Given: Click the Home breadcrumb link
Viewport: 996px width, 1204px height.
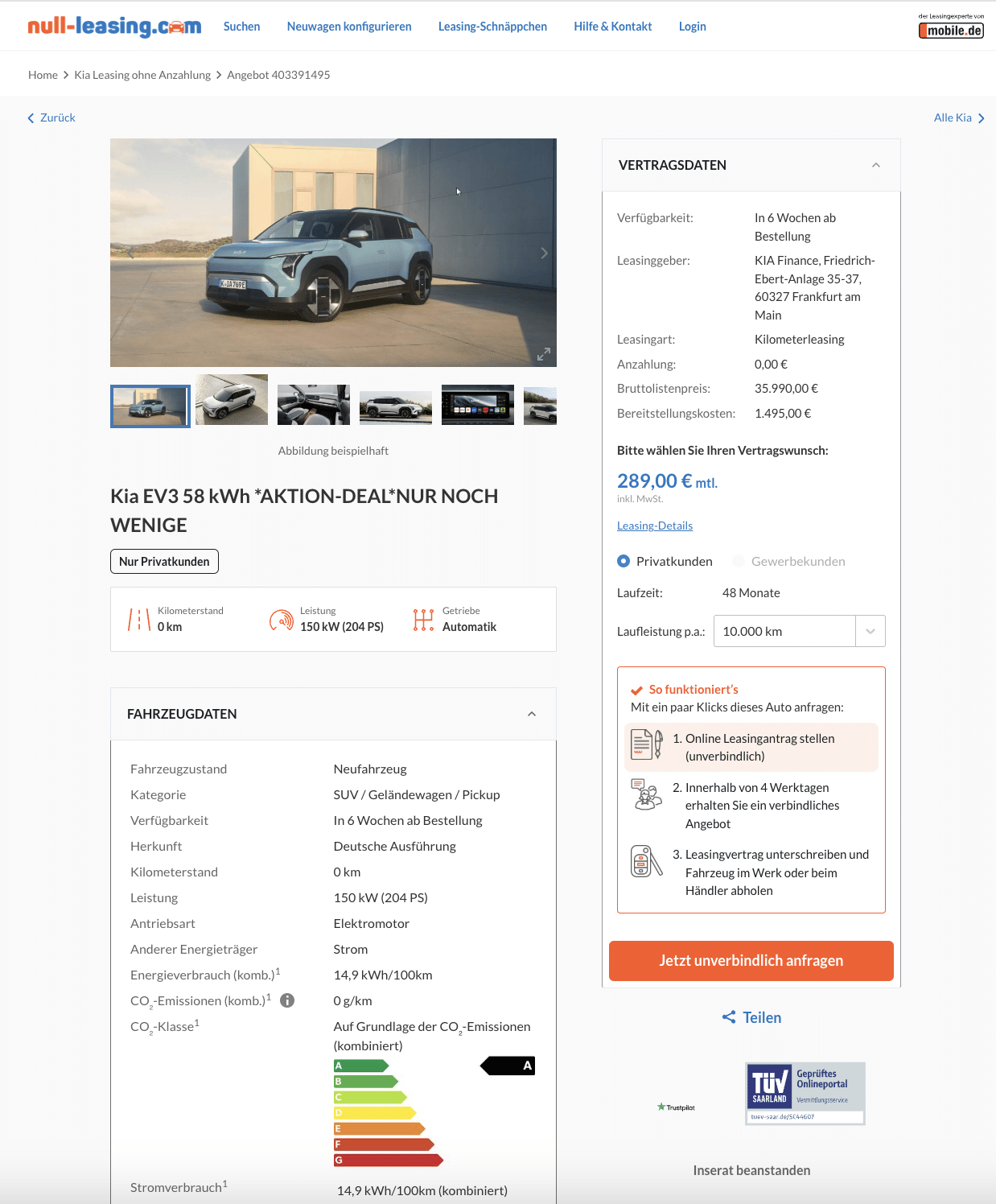Looking at the screenshot, I should 43,75.
